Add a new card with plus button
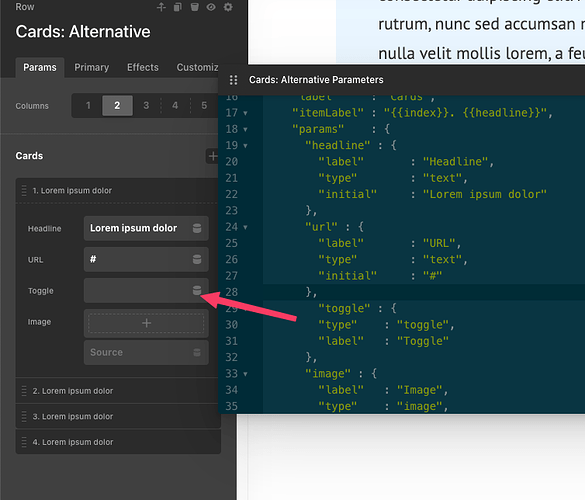585x500 pixels. coord(213,156)
